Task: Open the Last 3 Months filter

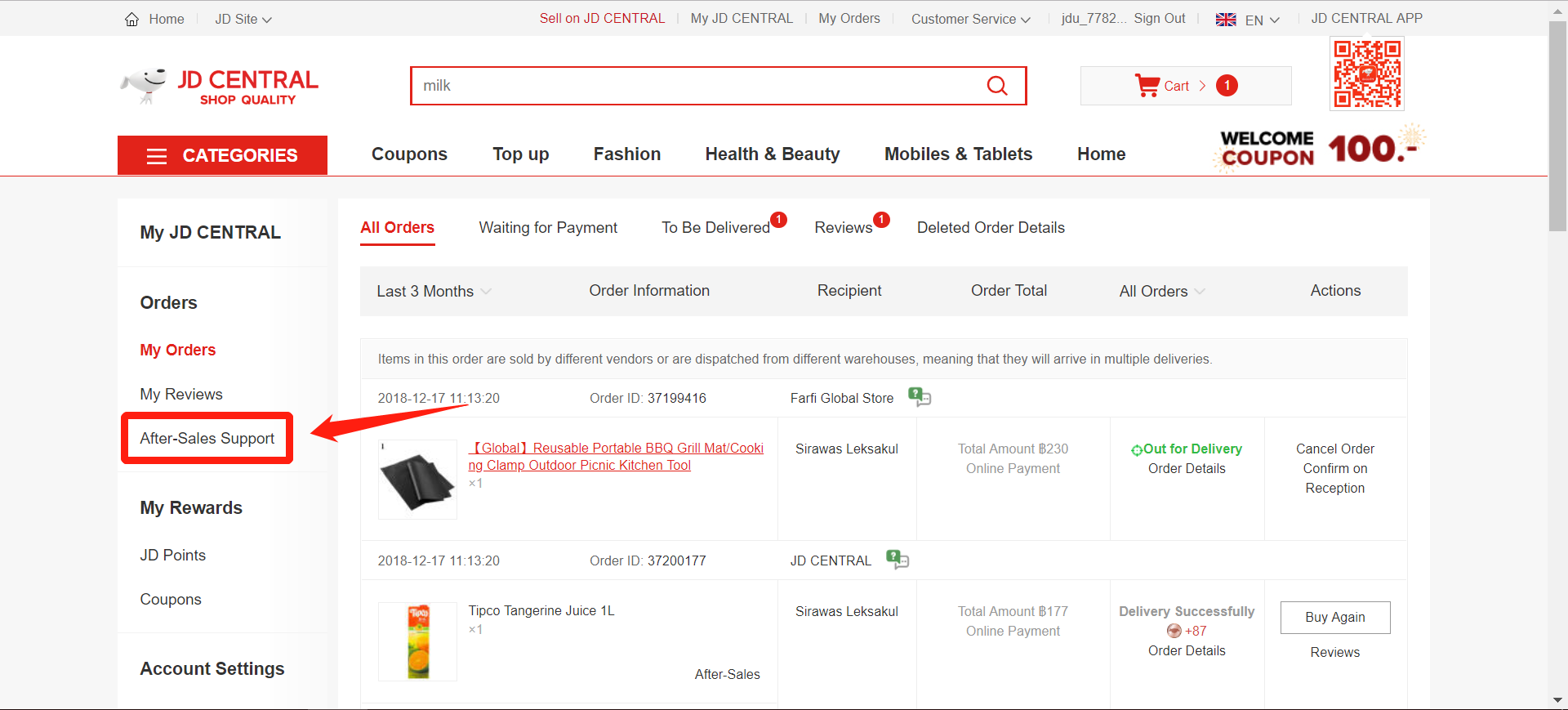Action: [x=434, y=292]
